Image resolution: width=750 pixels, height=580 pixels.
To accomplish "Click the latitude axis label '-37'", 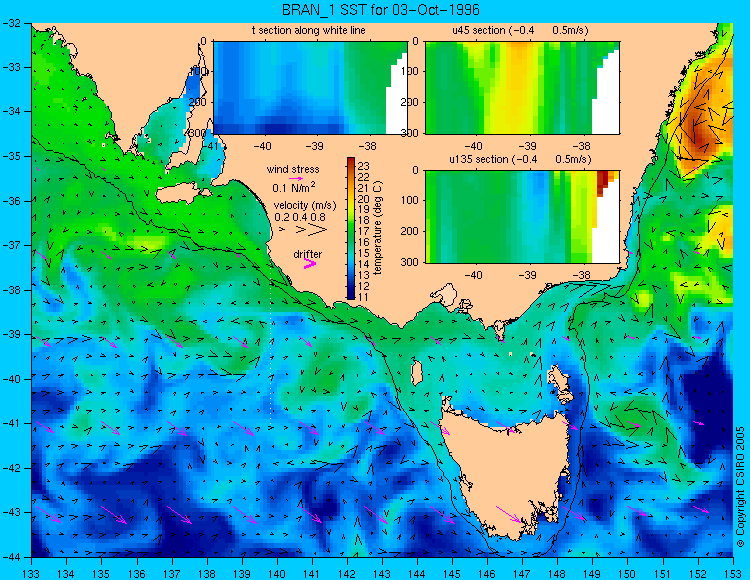I will pyautogui.click(x=11, y=245).
